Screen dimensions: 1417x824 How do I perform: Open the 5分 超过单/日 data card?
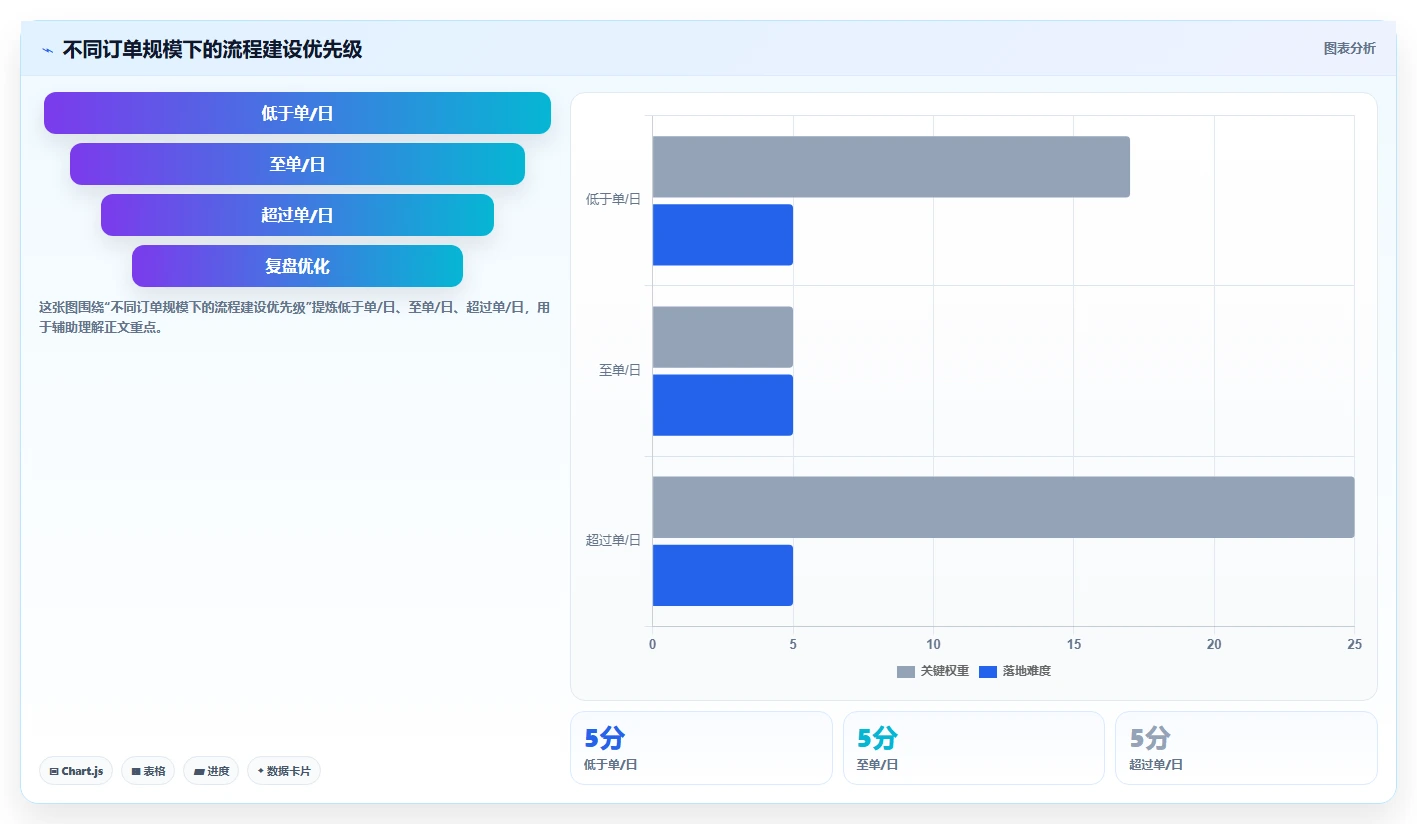pyautogui.click(x=1246, y=748)
